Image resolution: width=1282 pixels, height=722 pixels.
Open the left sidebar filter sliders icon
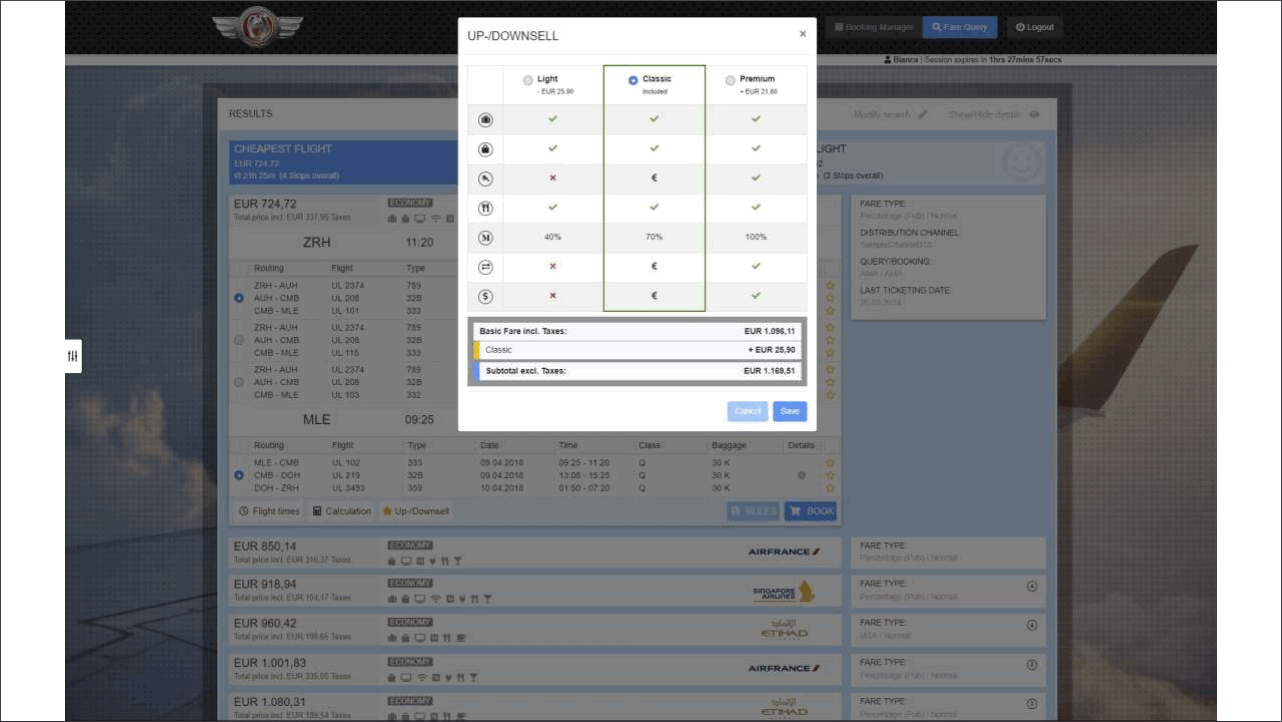73,356
